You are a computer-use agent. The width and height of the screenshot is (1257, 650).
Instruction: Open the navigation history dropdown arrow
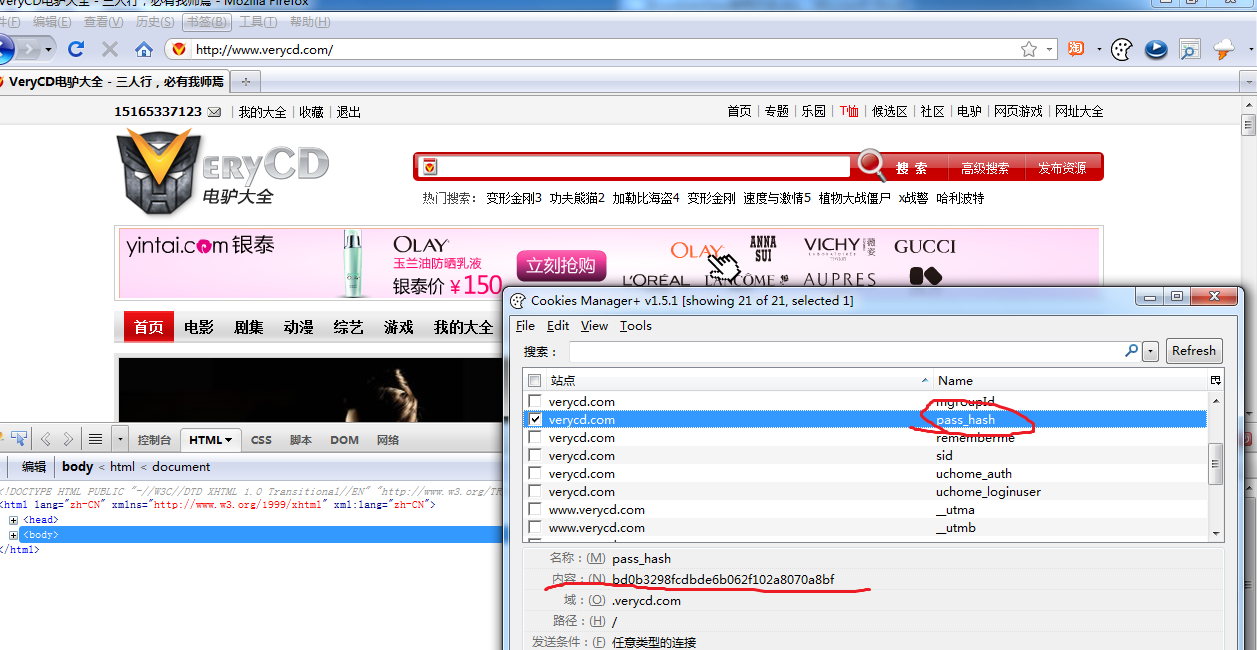[x=50, y=49]
